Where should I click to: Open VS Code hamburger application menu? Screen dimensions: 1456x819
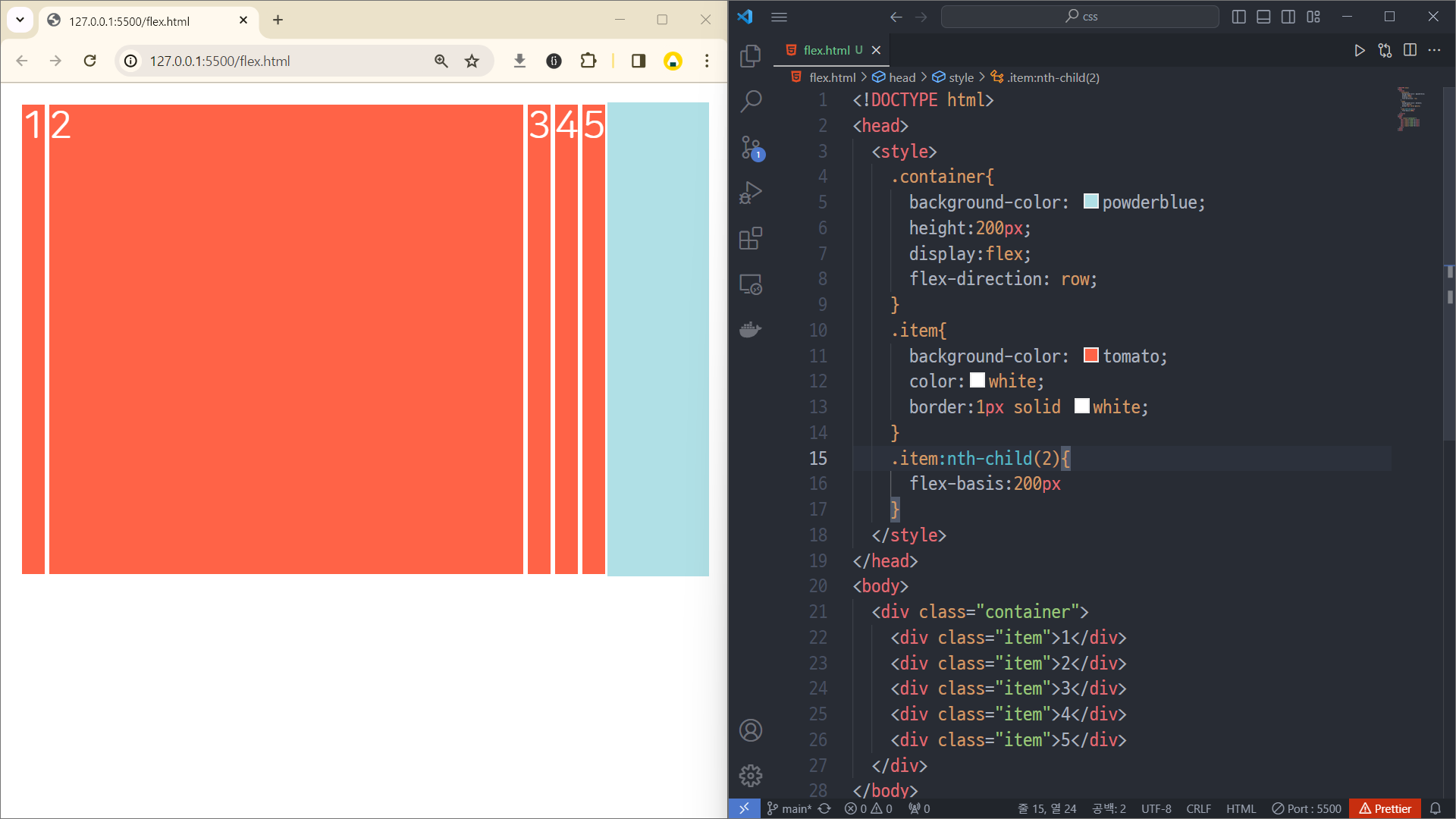pyautogui.click(x=779, y=17)
